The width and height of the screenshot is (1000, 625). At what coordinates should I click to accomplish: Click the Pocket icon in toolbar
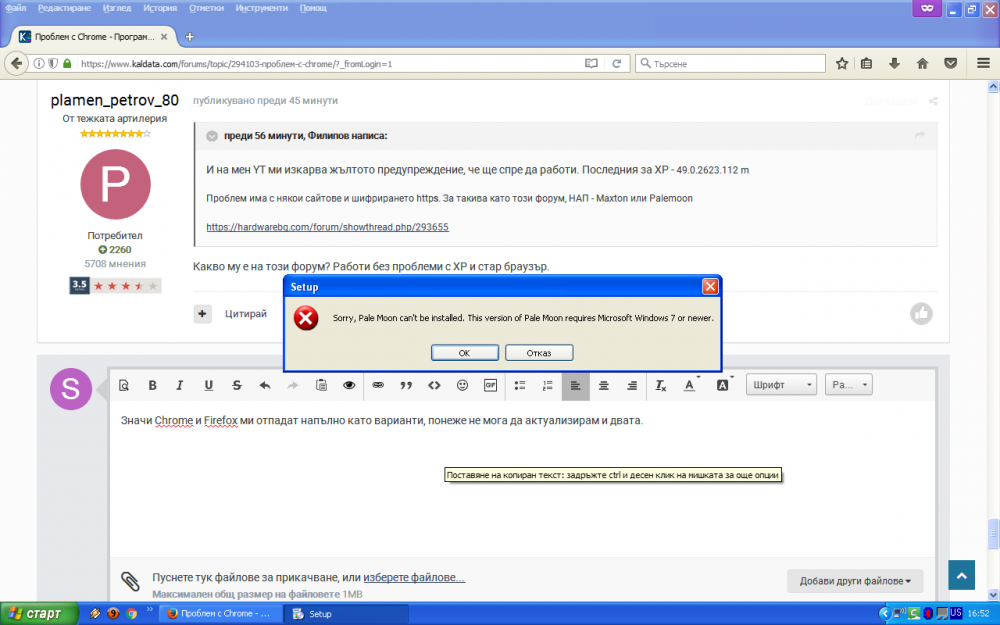pos(950,63)
